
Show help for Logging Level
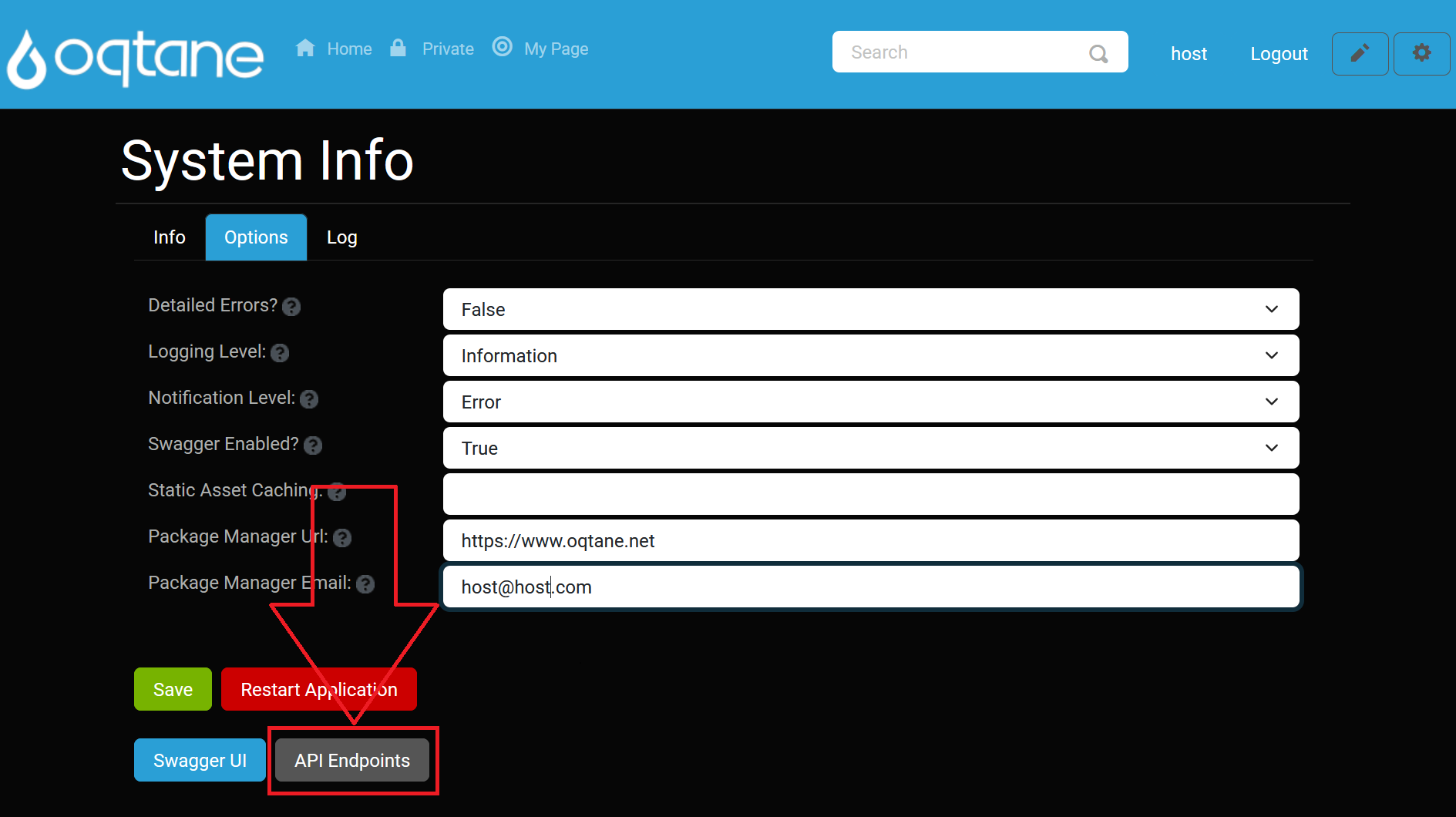click(x=280, y=353)
